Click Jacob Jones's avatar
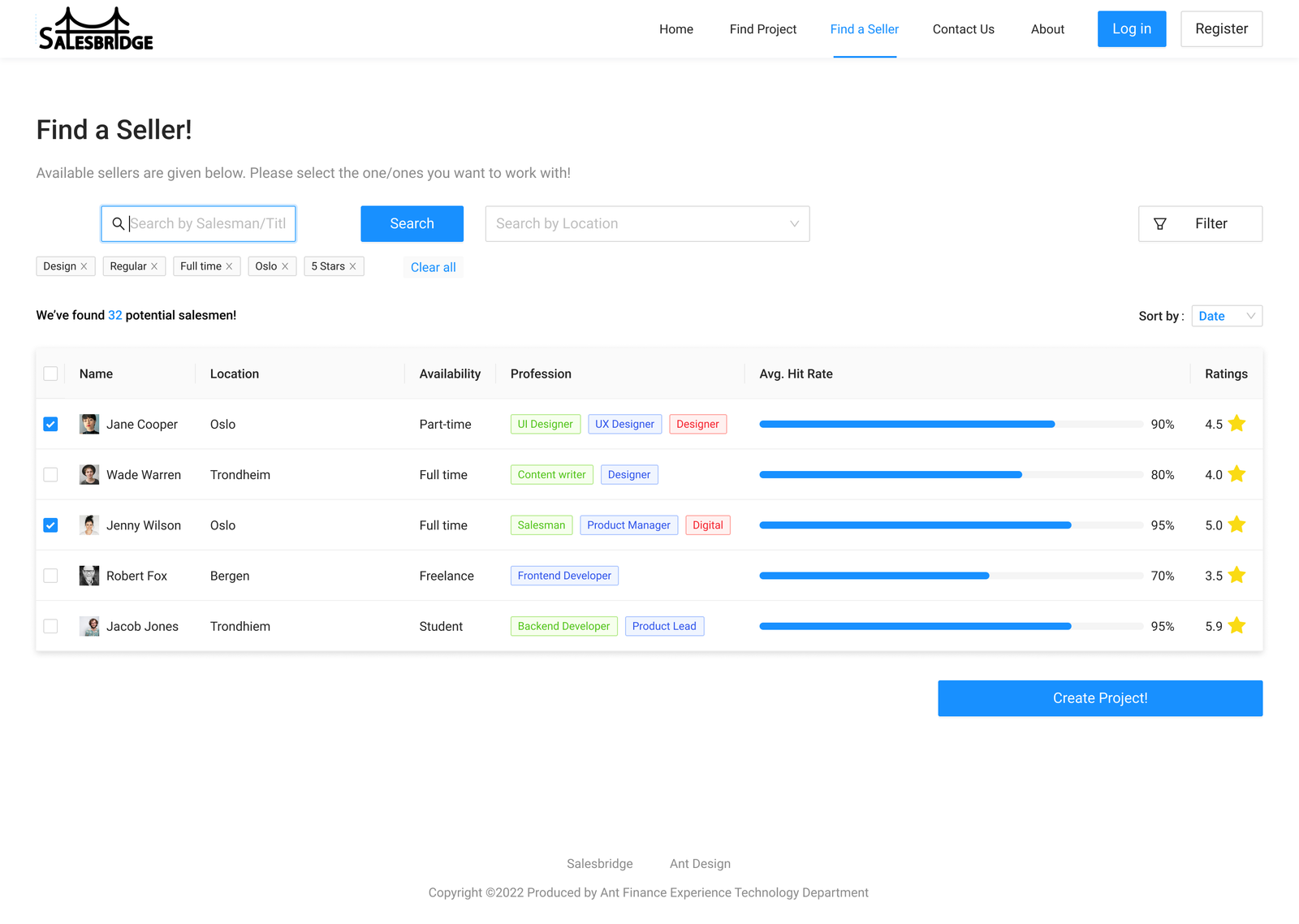Viewport: 1299px width, 924px height. coord(89,626)
